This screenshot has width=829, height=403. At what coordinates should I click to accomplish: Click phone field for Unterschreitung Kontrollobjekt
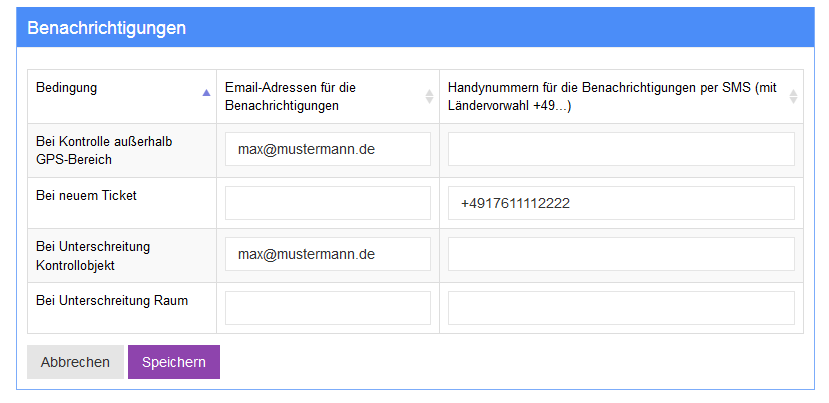pyautogui.click(x=621, y=254)
